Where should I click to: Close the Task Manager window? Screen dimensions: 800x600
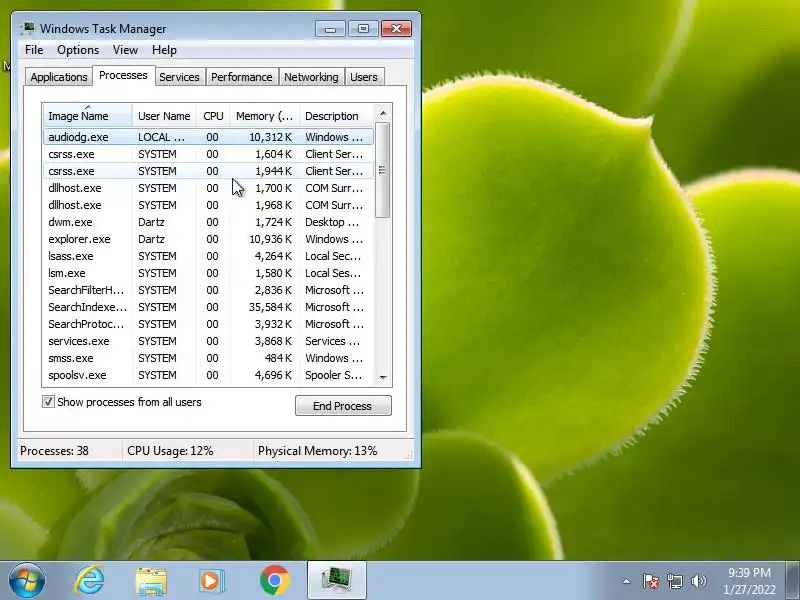(396, 29)
